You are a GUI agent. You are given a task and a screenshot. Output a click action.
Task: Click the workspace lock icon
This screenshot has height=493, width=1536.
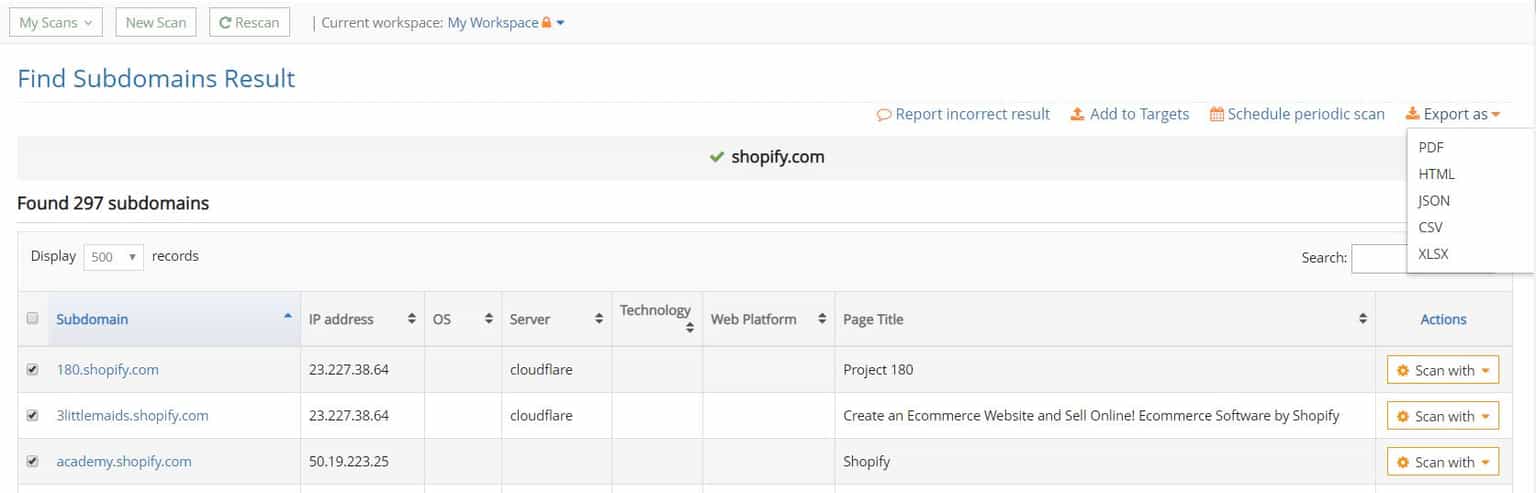[546, 23]
